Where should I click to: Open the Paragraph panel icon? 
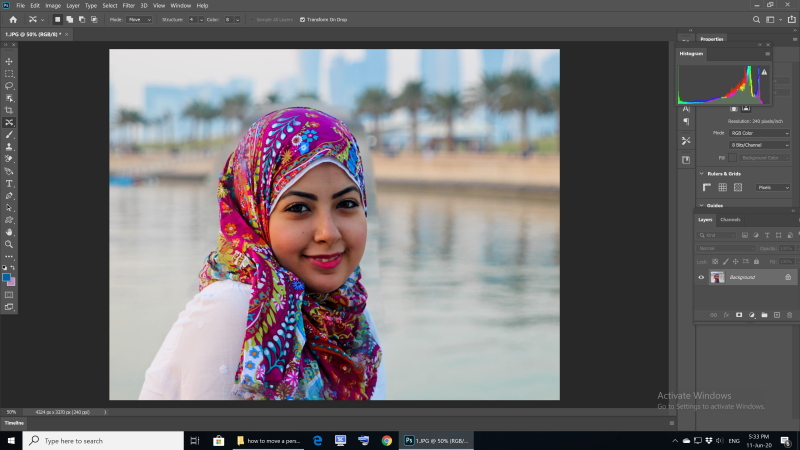pyautogui.click(x=686, y=121)
